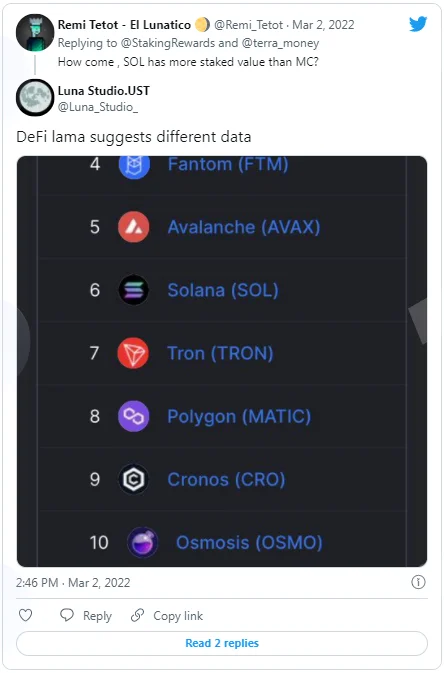Like the tweet with the heart icon
This screenshot has height=673, width=444.
pyautogui.click(x=26, y=615)
